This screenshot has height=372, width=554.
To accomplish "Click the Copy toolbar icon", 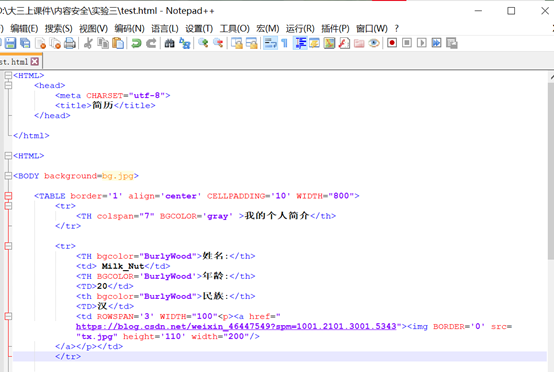I will [103, 43].
